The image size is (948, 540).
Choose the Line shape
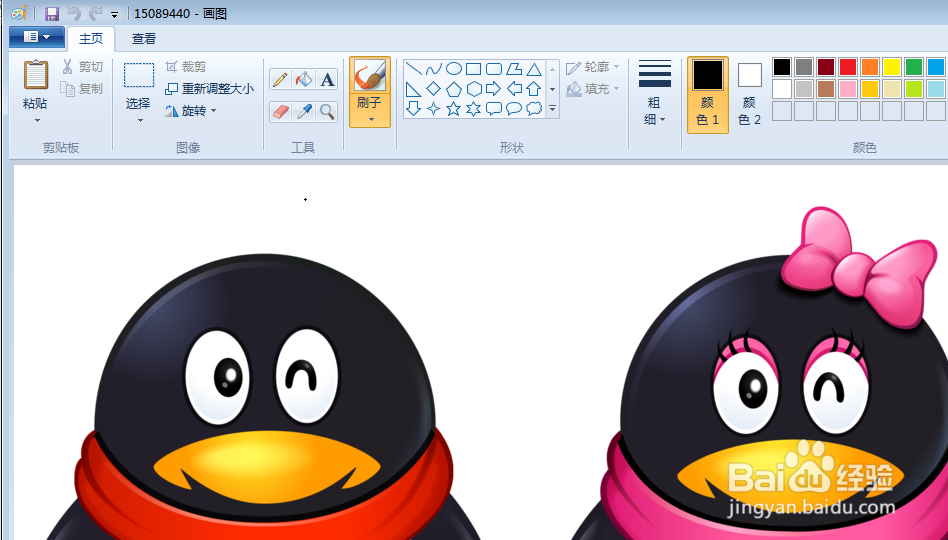click(414, 68)
